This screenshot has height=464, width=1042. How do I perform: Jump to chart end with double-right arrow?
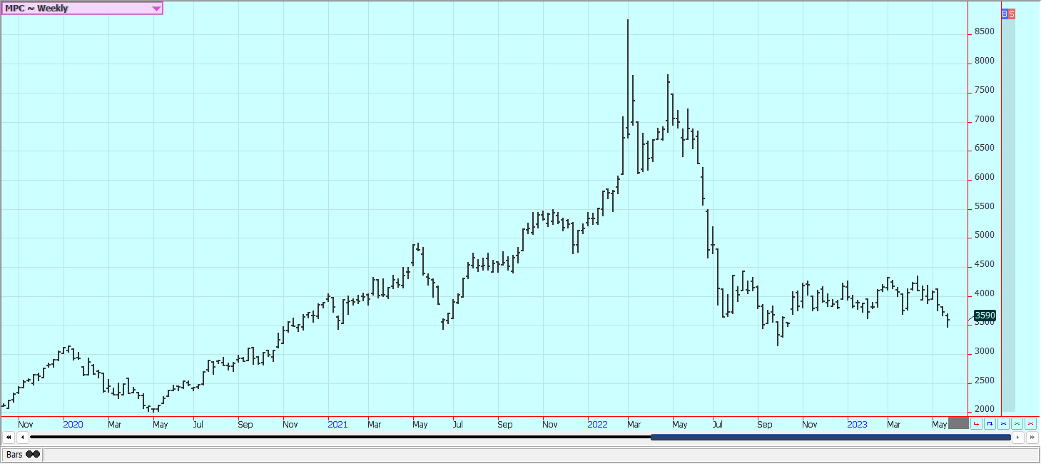click(x=1031, y=437)
